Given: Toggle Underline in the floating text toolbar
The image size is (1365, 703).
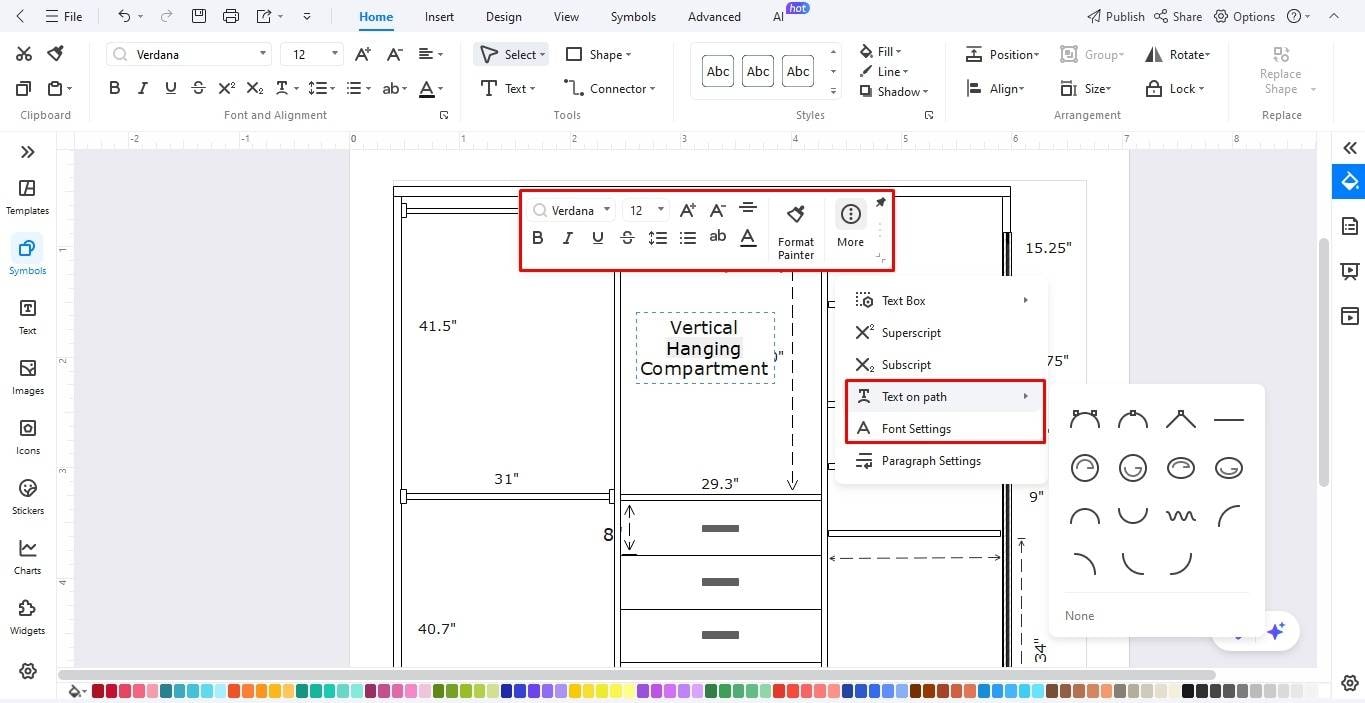Looking at the screenshot, I should coord(598,237).
